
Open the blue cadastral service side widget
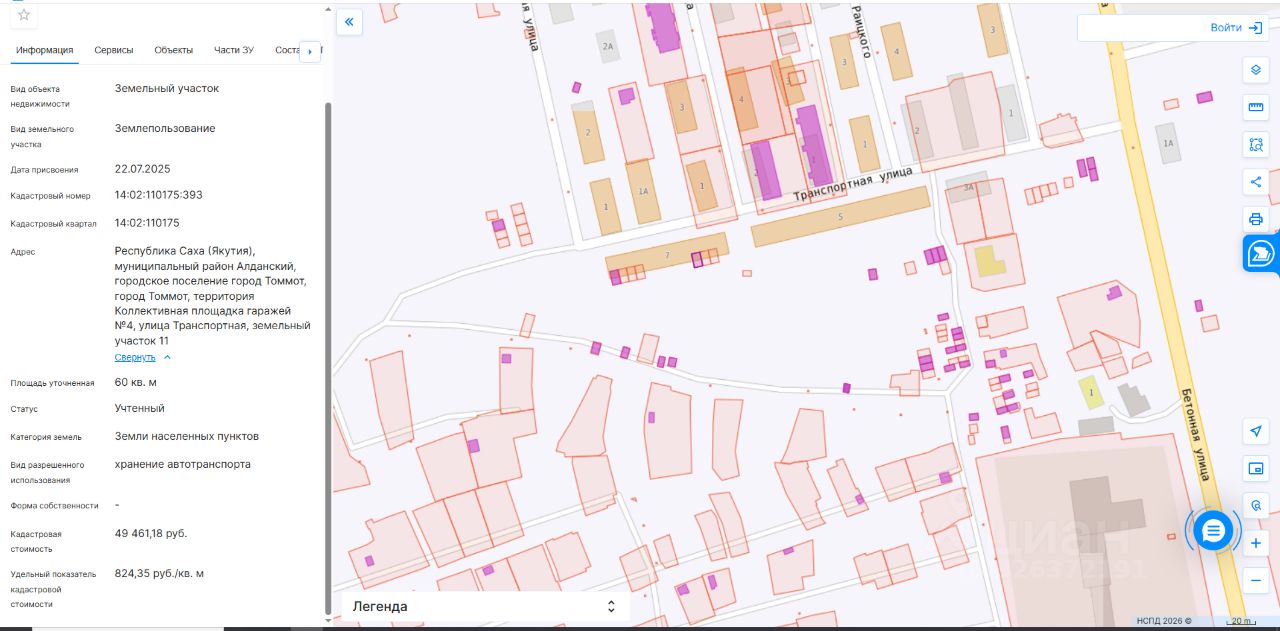(1261, 254)
